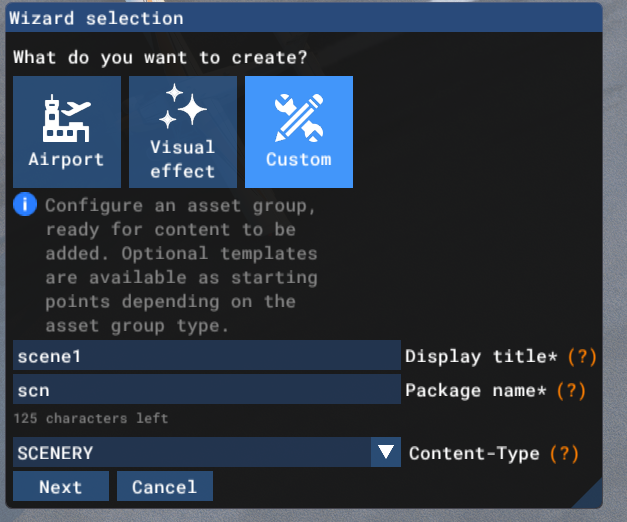Expand the Content-Type dropdown arrow
Viewport: 627px width, 522px height.
(x=386, y=453)
